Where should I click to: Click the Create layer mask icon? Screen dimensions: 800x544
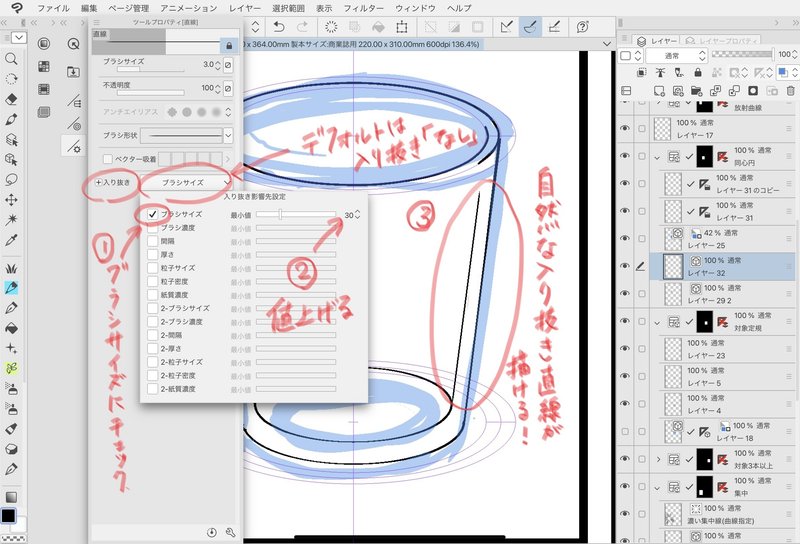pyautogui.click(x=753, y=91)
